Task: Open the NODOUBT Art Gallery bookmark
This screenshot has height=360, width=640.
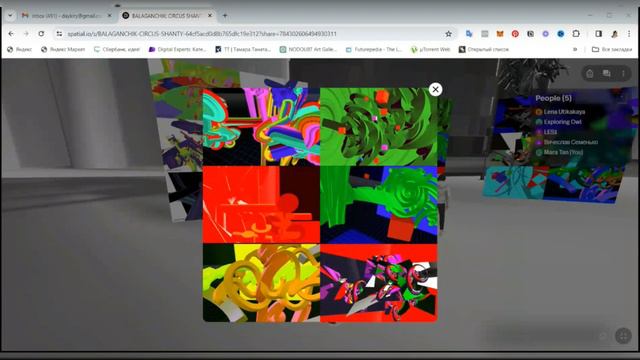Action: tap(309, 49)
